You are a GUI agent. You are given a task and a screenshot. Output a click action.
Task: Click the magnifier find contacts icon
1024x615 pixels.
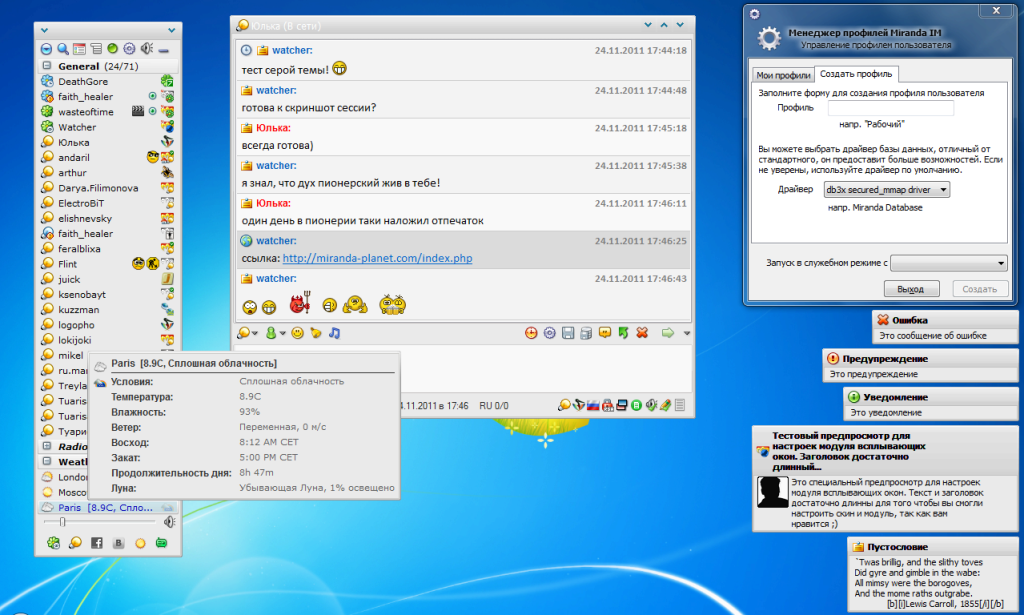[x=63, y=49]
